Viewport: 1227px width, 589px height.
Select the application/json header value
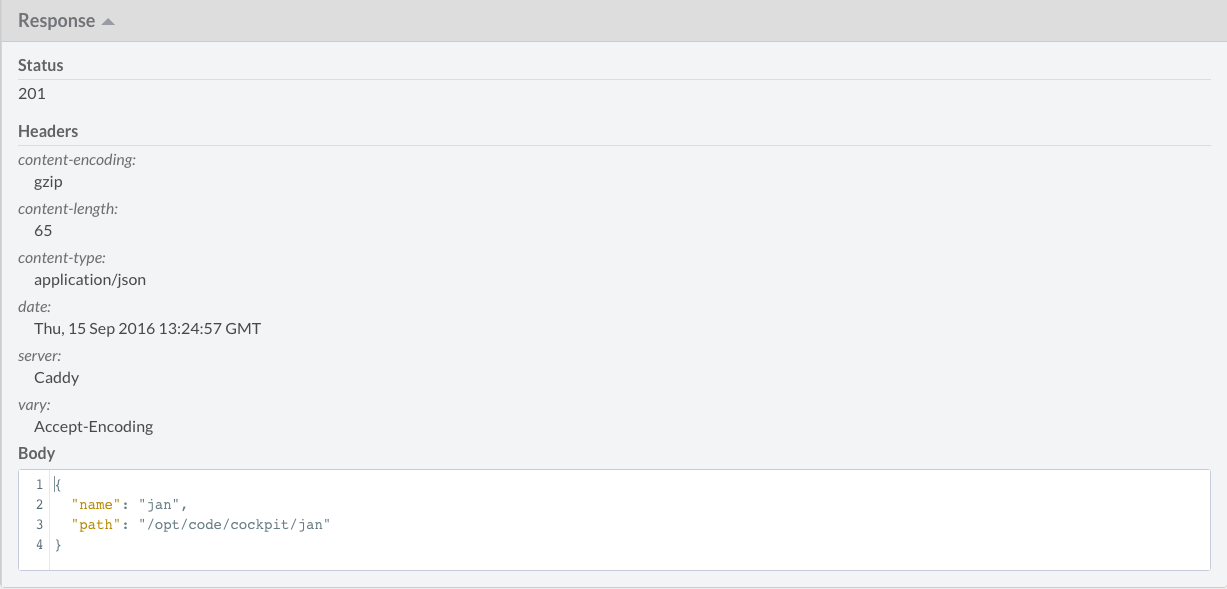(90, 280)
